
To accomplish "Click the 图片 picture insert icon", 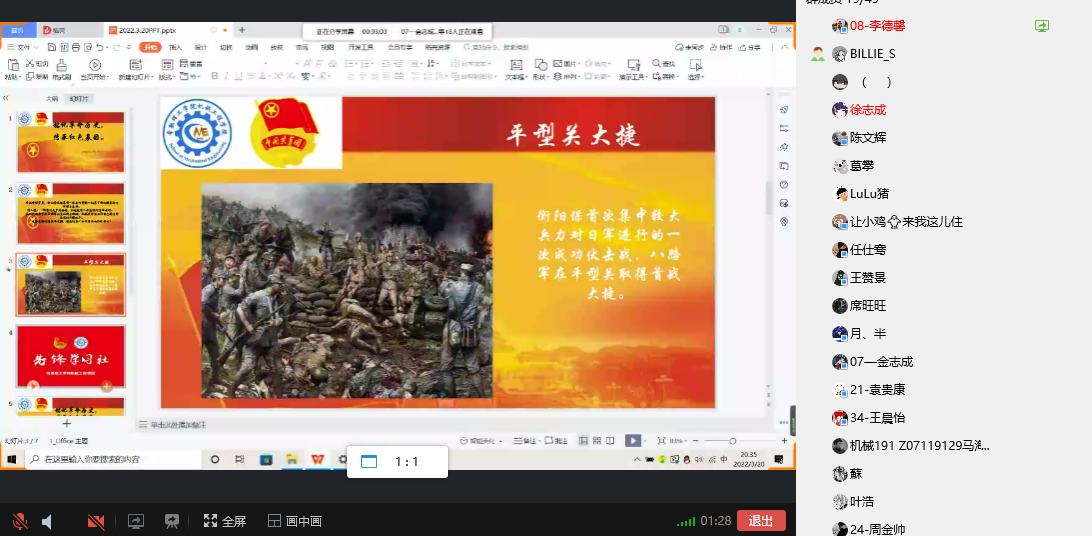I will click(x=558, y=63).
